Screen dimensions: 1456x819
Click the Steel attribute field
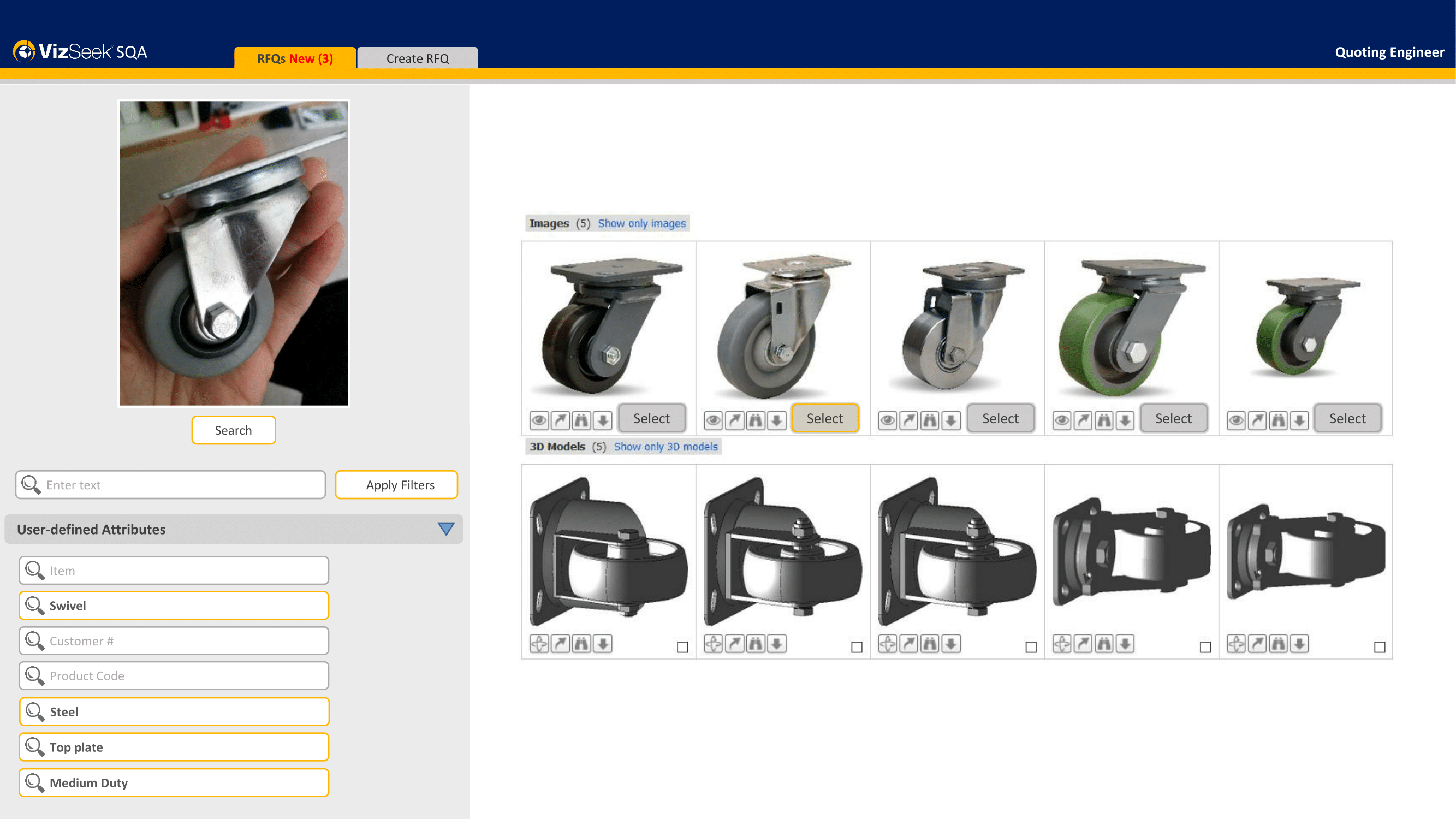click(174, 711)
